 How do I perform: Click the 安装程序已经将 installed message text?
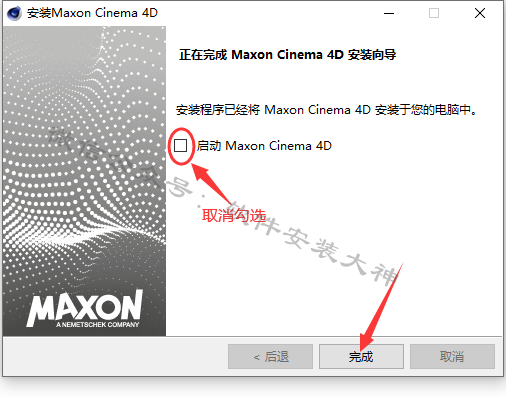coord(327,110)
